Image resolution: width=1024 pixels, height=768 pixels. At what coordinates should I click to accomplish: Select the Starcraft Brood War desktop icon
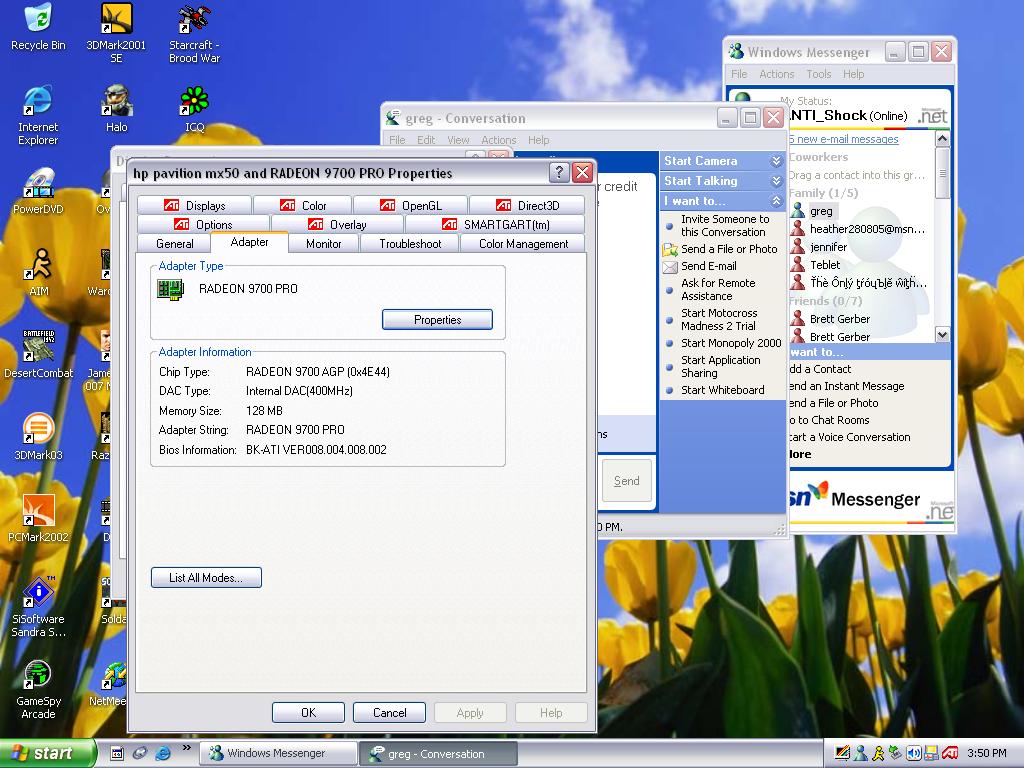pos(194,33)
